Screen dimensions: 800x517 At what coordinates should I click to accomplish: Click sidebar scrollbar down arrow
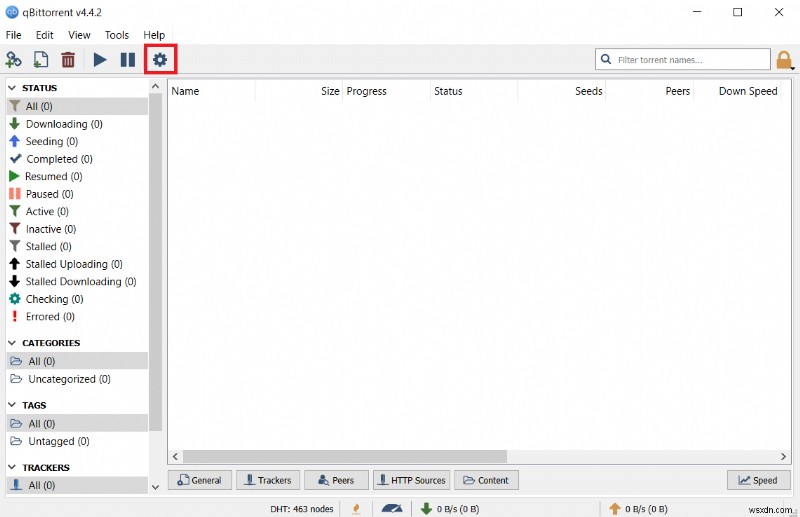coord(156,487)
